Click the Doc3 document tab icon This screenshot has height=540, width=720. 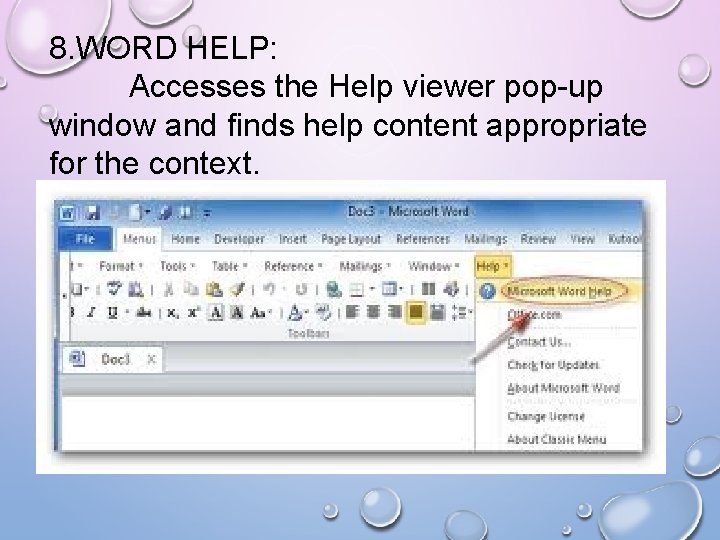77,358
